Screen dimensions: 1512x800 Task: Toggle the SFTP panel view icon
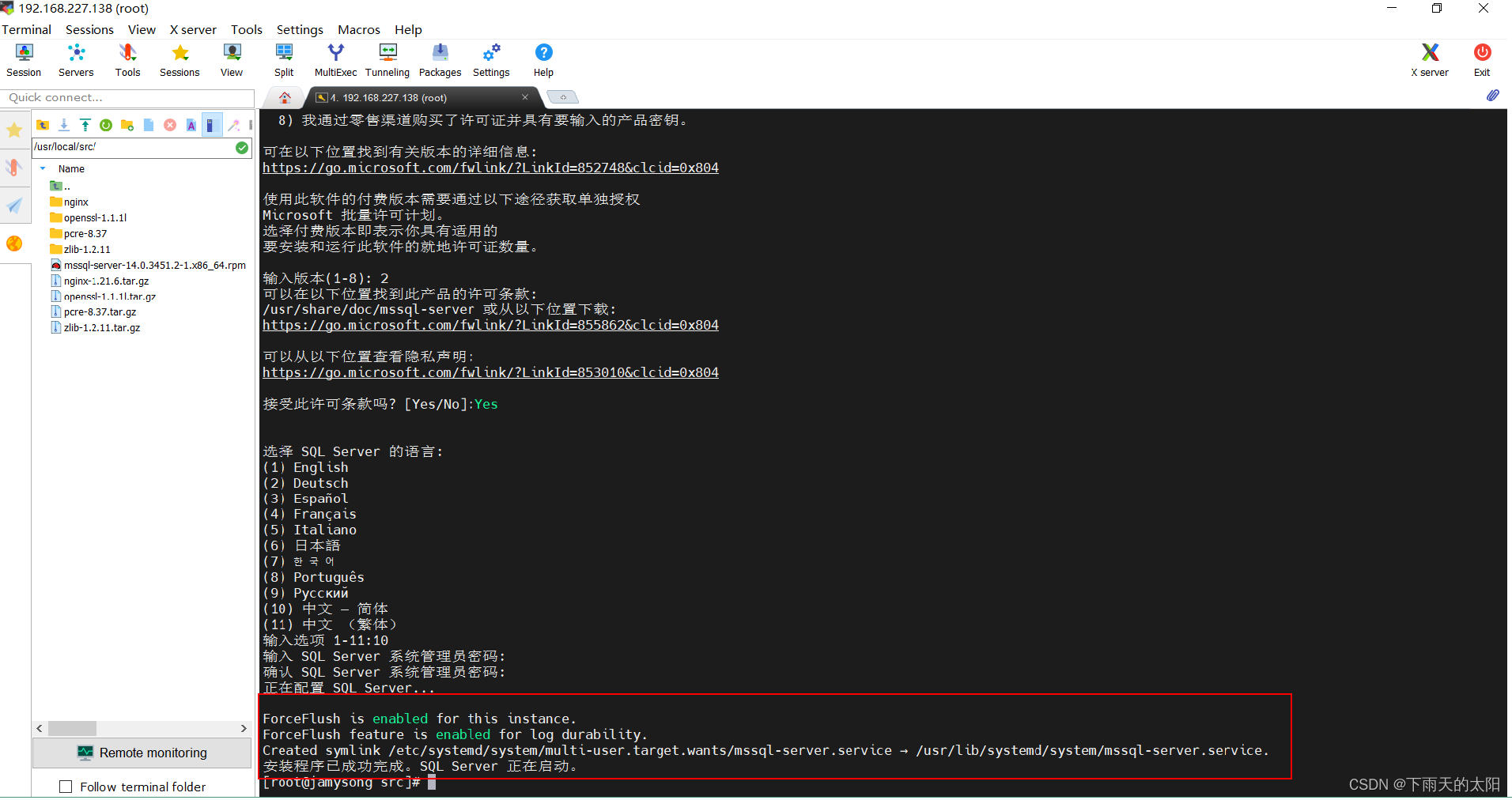click(x=212, y=125)
